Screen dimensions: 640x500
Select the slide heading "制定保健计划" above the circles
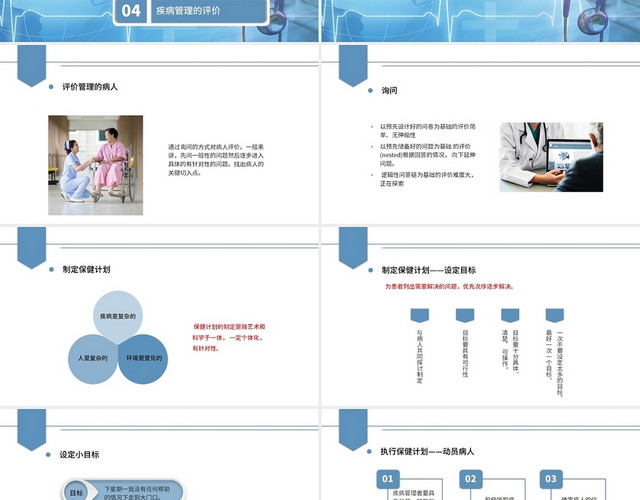click(x=86, y=269)
